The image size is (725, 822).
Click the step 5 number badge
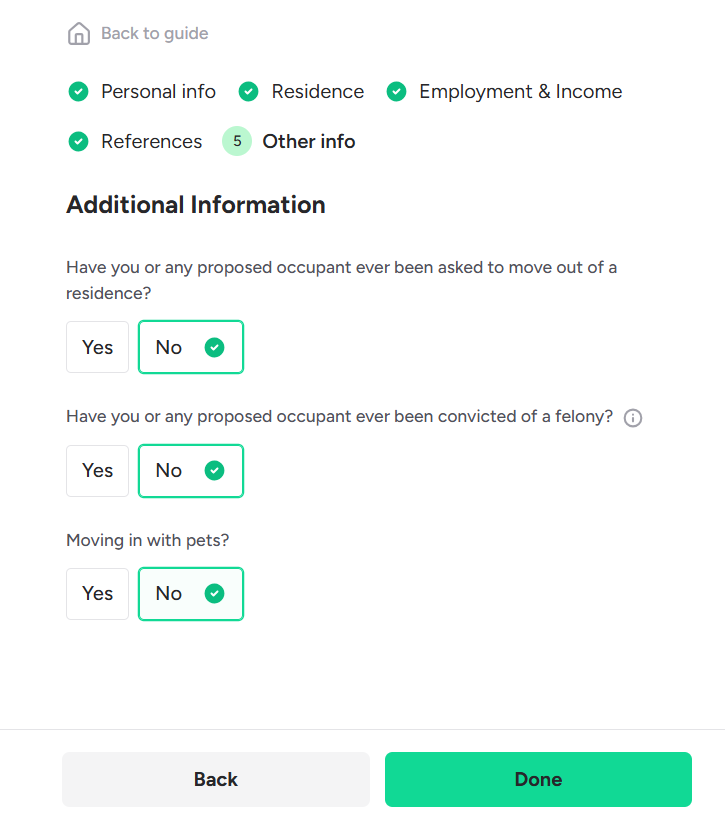(237, 142)
